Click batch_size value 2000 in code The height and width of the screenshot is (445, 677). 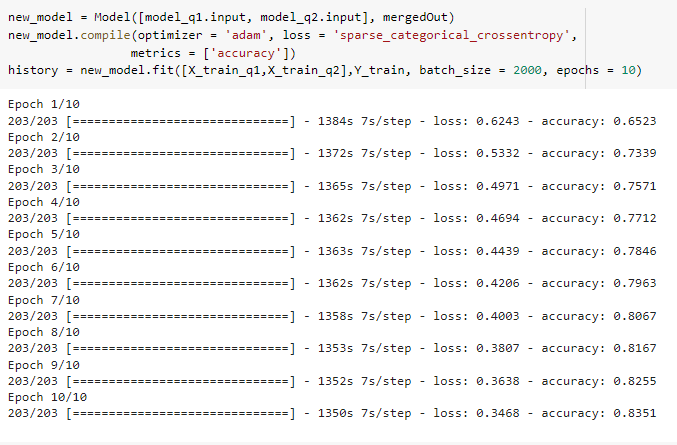click(x=527, y=70)
